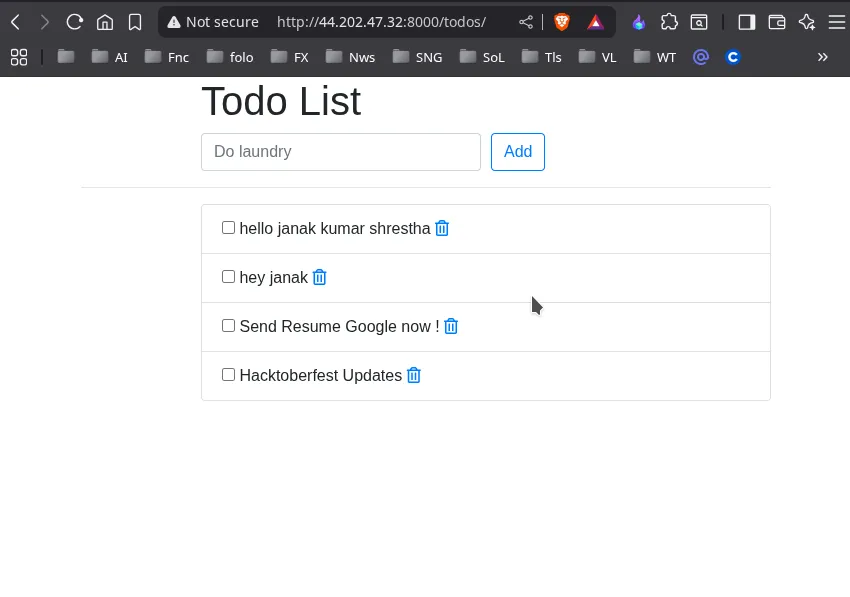Focus the 'Do laundry' todo input field
The width and height of the screenshot is (850, 597).
341,152
